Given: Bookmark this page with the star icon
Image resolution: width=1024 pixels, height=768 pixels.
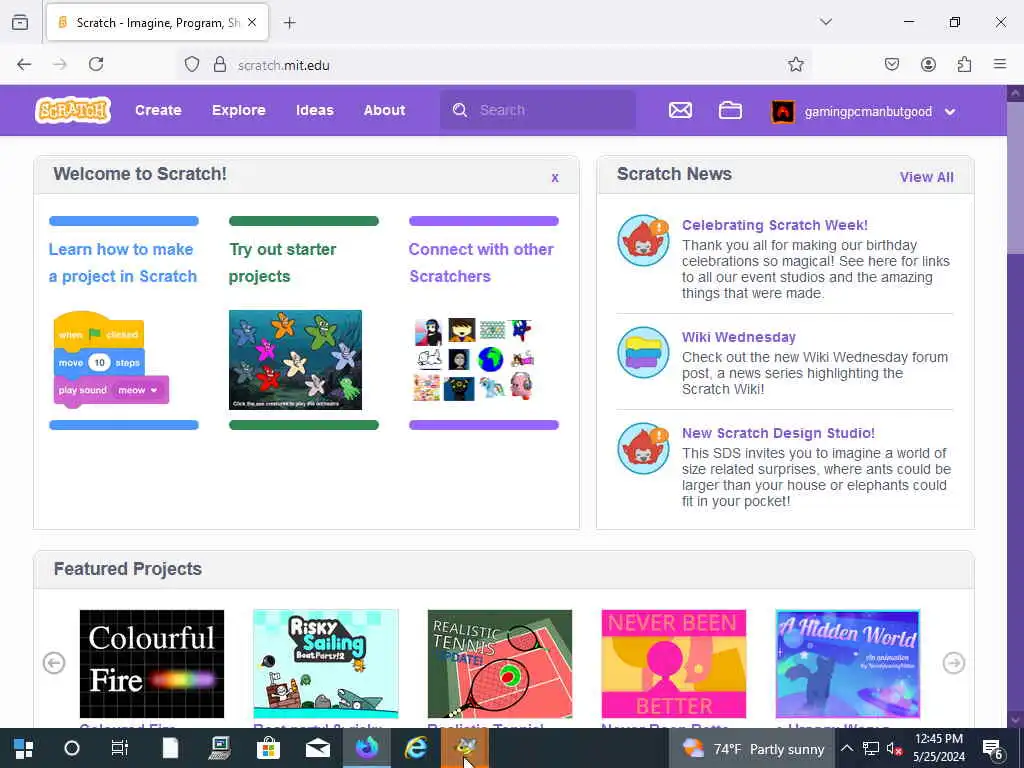Looking at the screenshot, I should (x=795, y=64).
